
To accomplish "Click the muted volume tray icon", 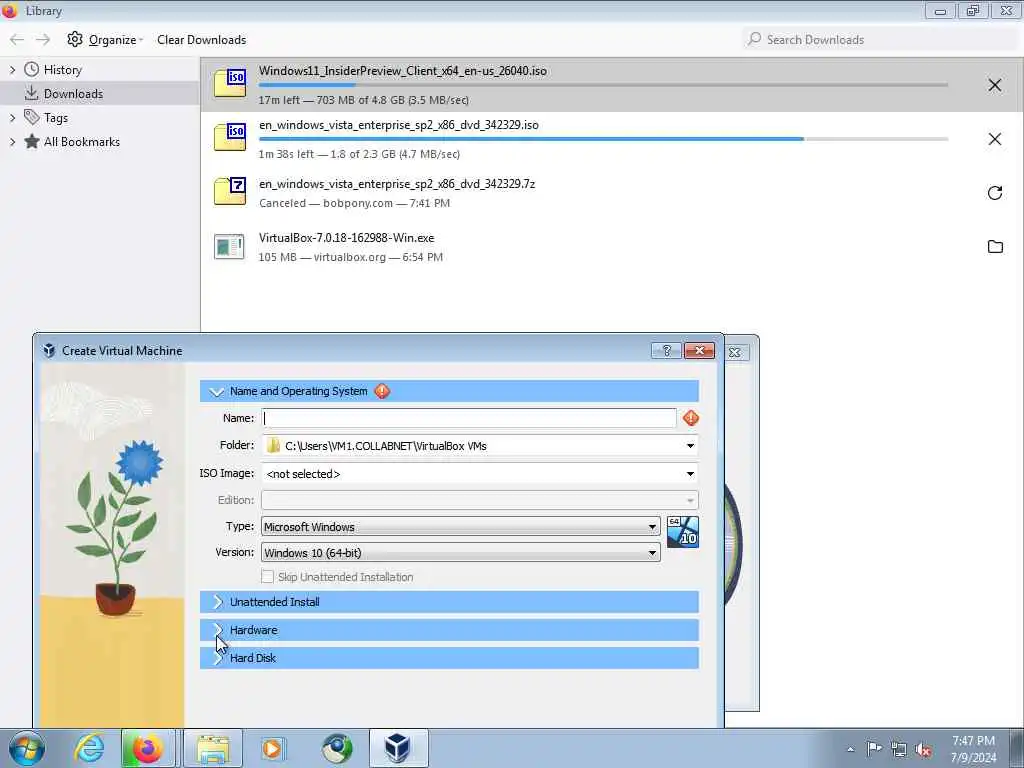I will pyautogui.click(x=923, y=750).
